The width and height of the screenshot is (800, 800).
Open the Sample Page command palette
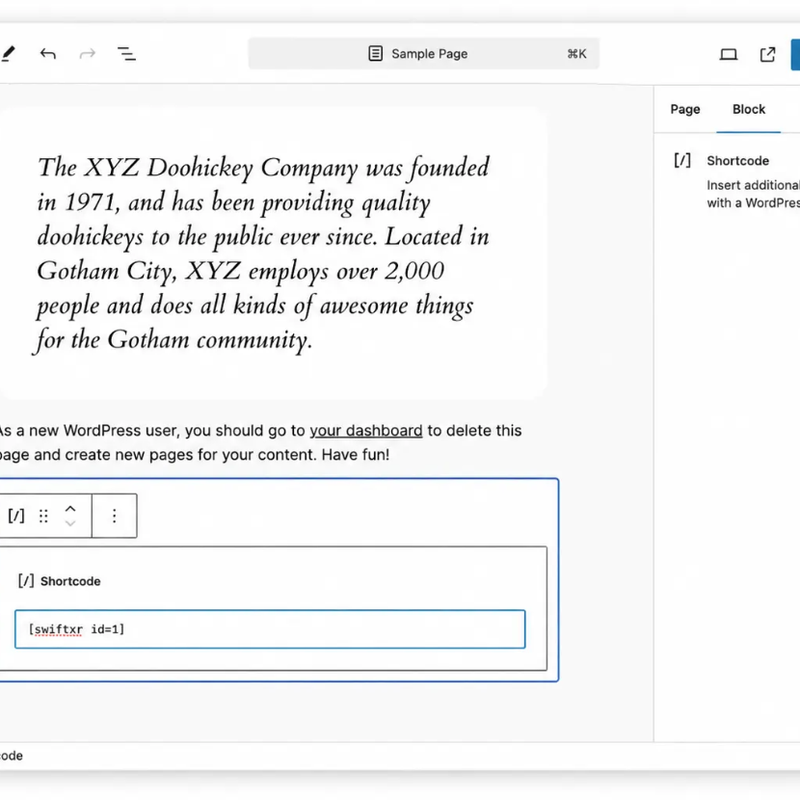(x=423, y=54)
